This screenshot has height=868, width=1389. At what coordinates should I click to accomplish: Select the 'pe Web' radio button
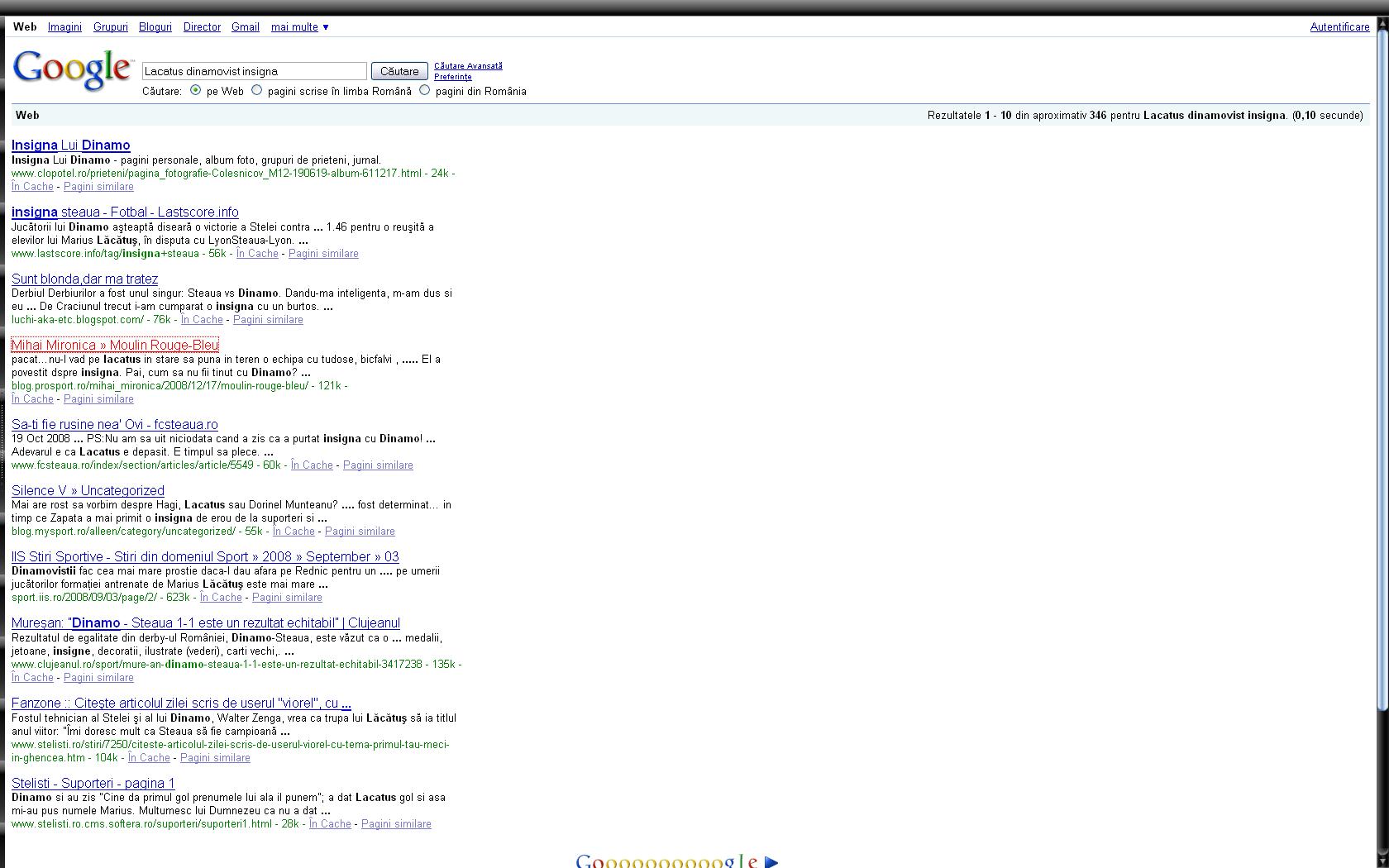195,90
